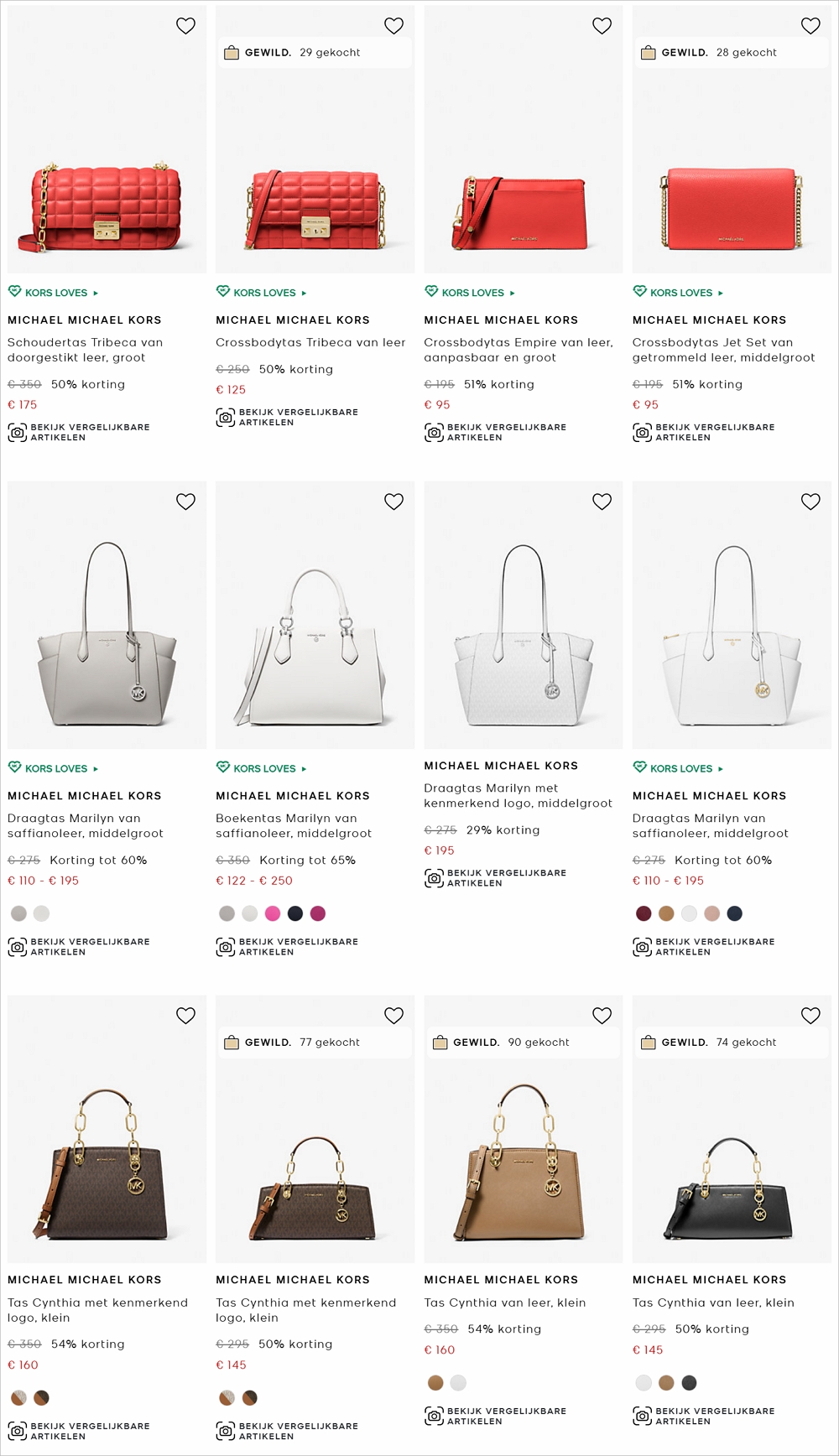
Task: Open 'Crossbodytas Tribeca van leer' product link
Action: pyautogui.click(x=310, y=342)
